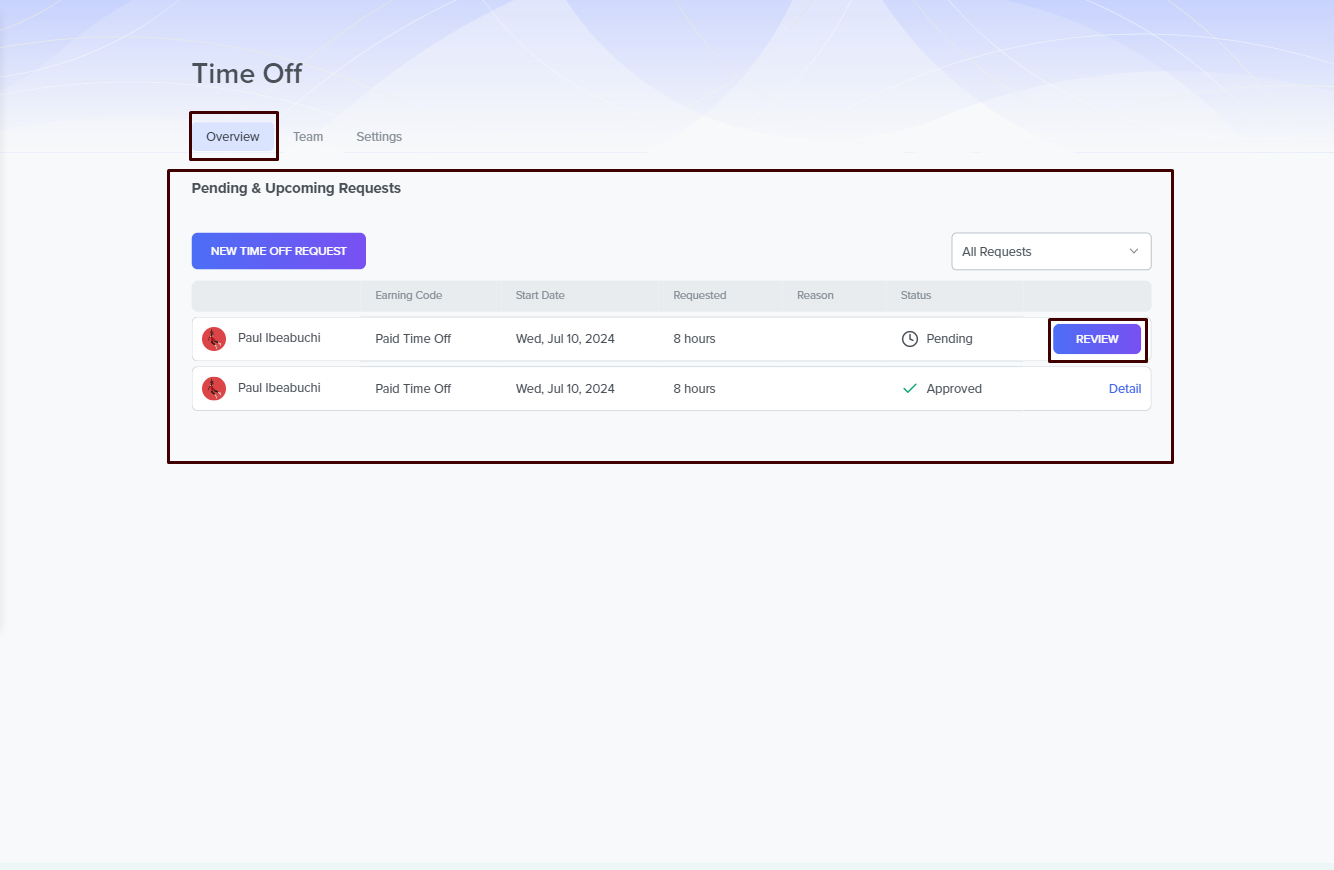
Task: Click the Earning Code column header
Action: click(x=408, y=296)
